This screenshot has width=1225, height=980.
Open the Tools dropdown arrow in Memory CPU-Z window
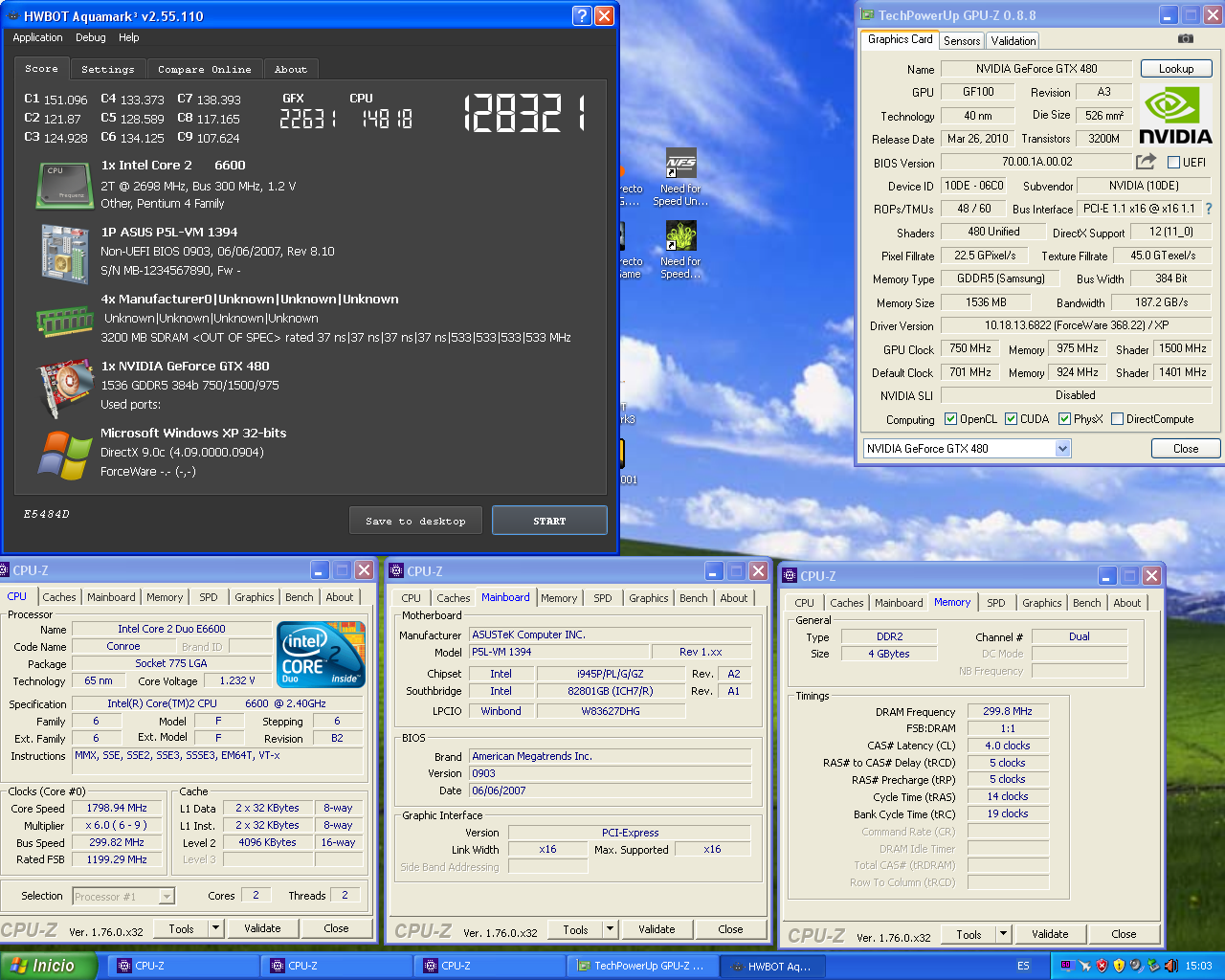(x=1003, y=934)
